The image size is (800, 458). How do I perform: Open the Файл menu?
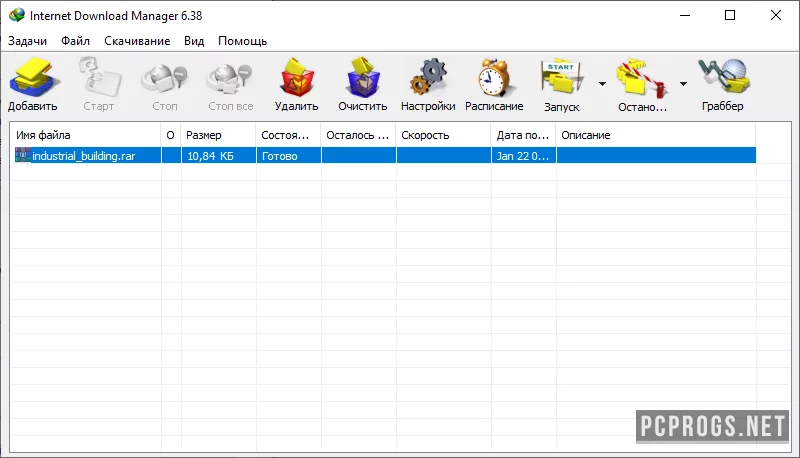coord(76,41)
